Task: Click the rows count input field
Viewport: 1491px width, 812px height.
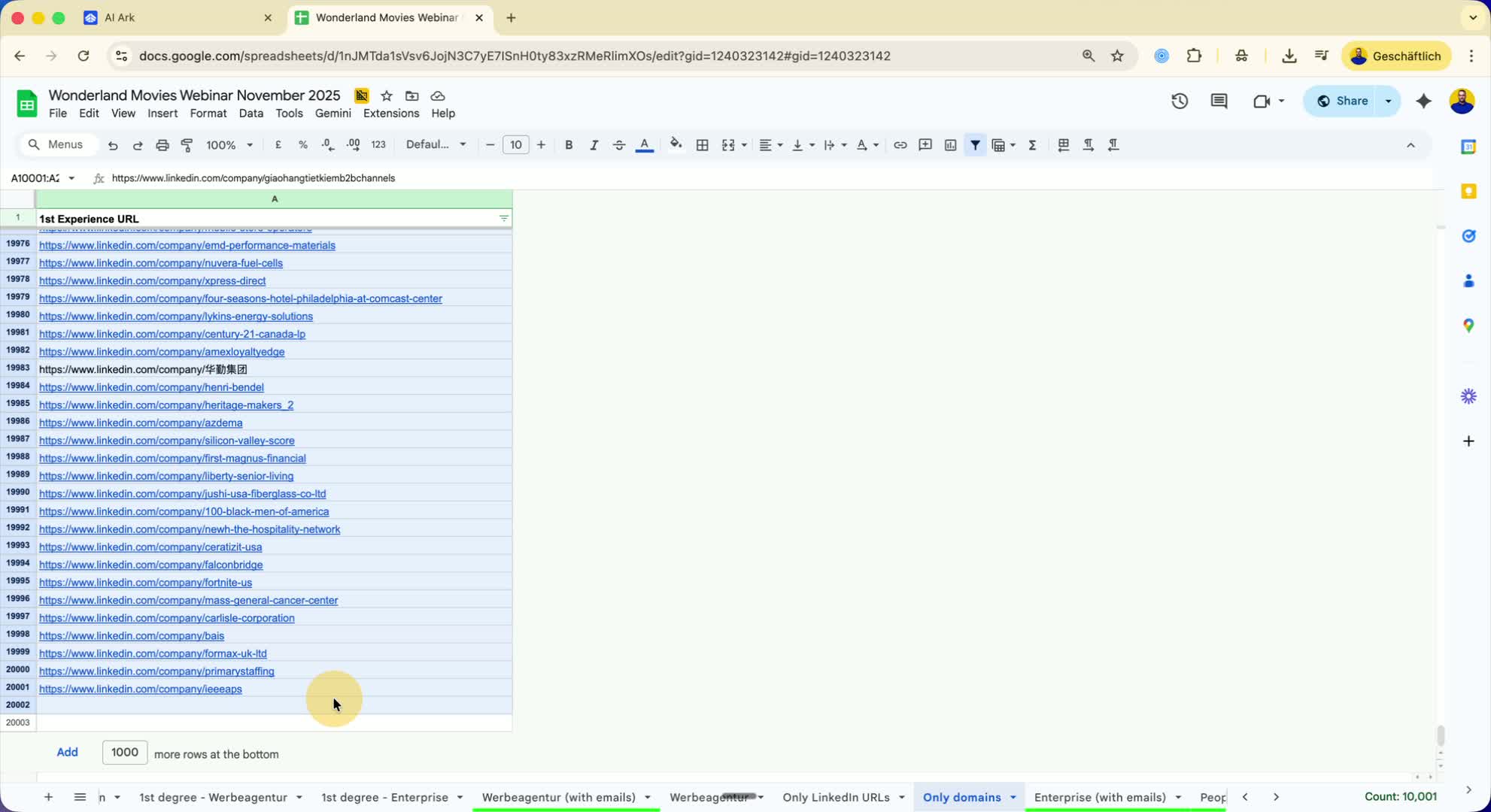Action: coord(125,753)
